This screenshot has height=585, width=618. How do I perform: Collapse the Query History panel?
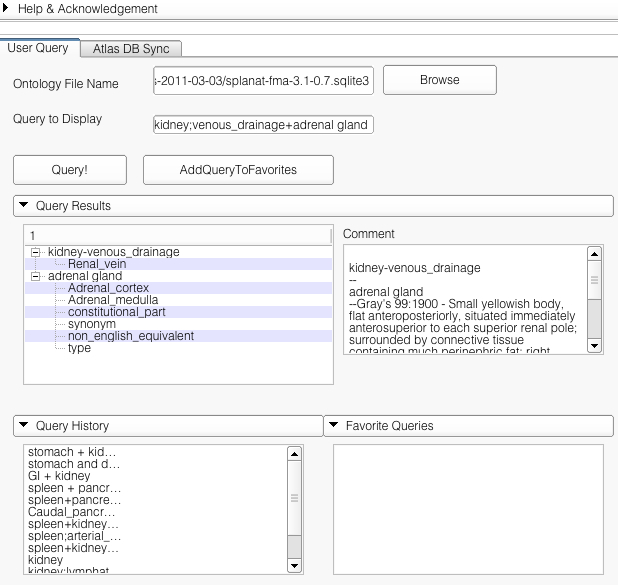coord(25,426)
